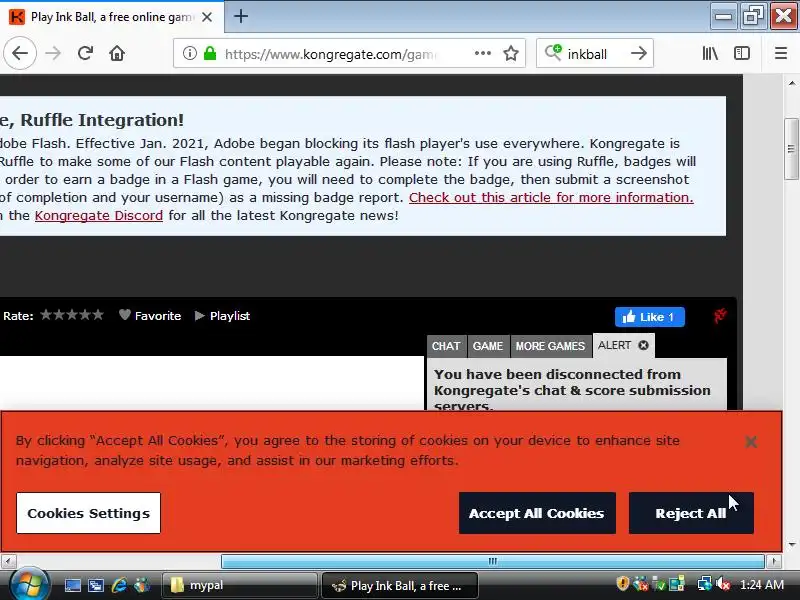The height and width of the screenshot is (600, 800).
Task: Click the inkball search box
Action: click(594, 54)
